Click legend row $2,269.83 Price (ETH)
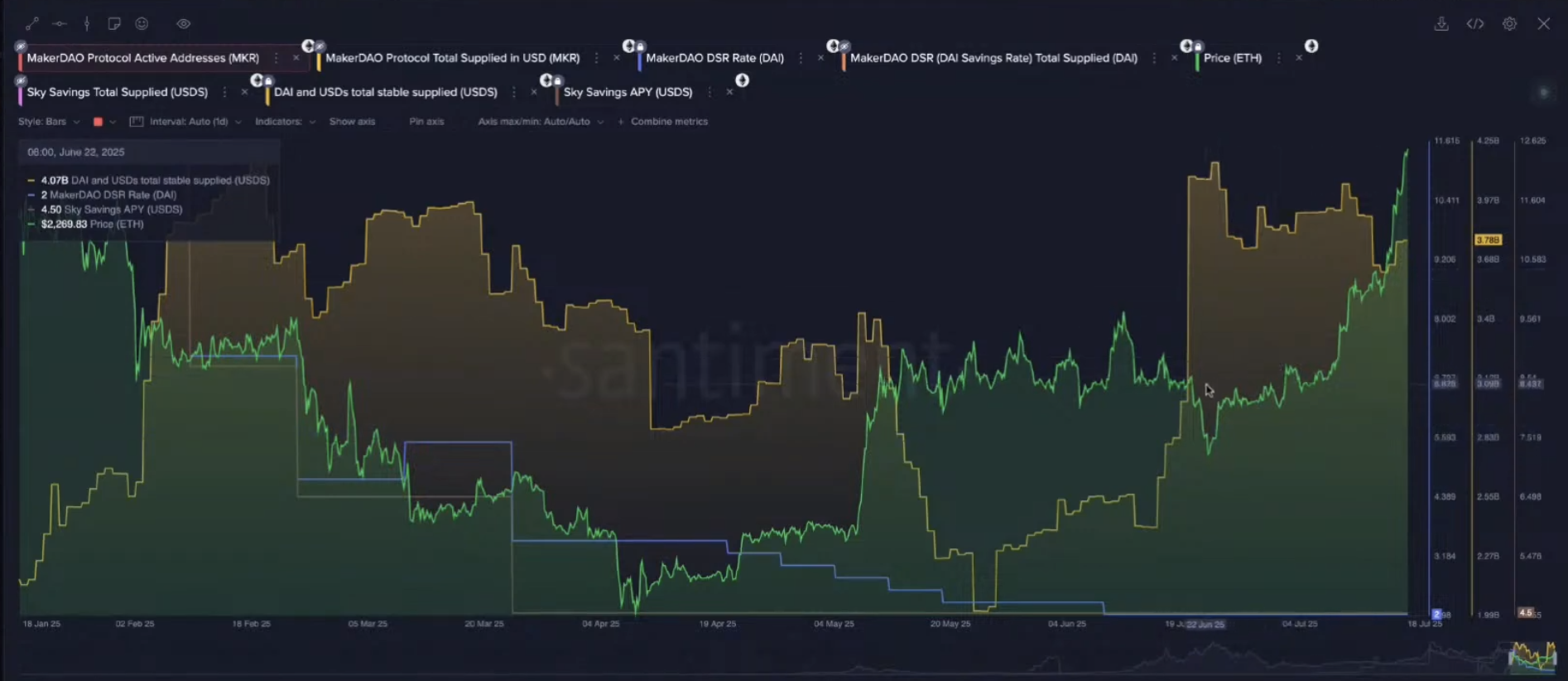This screenshot has width=1568, height=681. pos(86,225)
